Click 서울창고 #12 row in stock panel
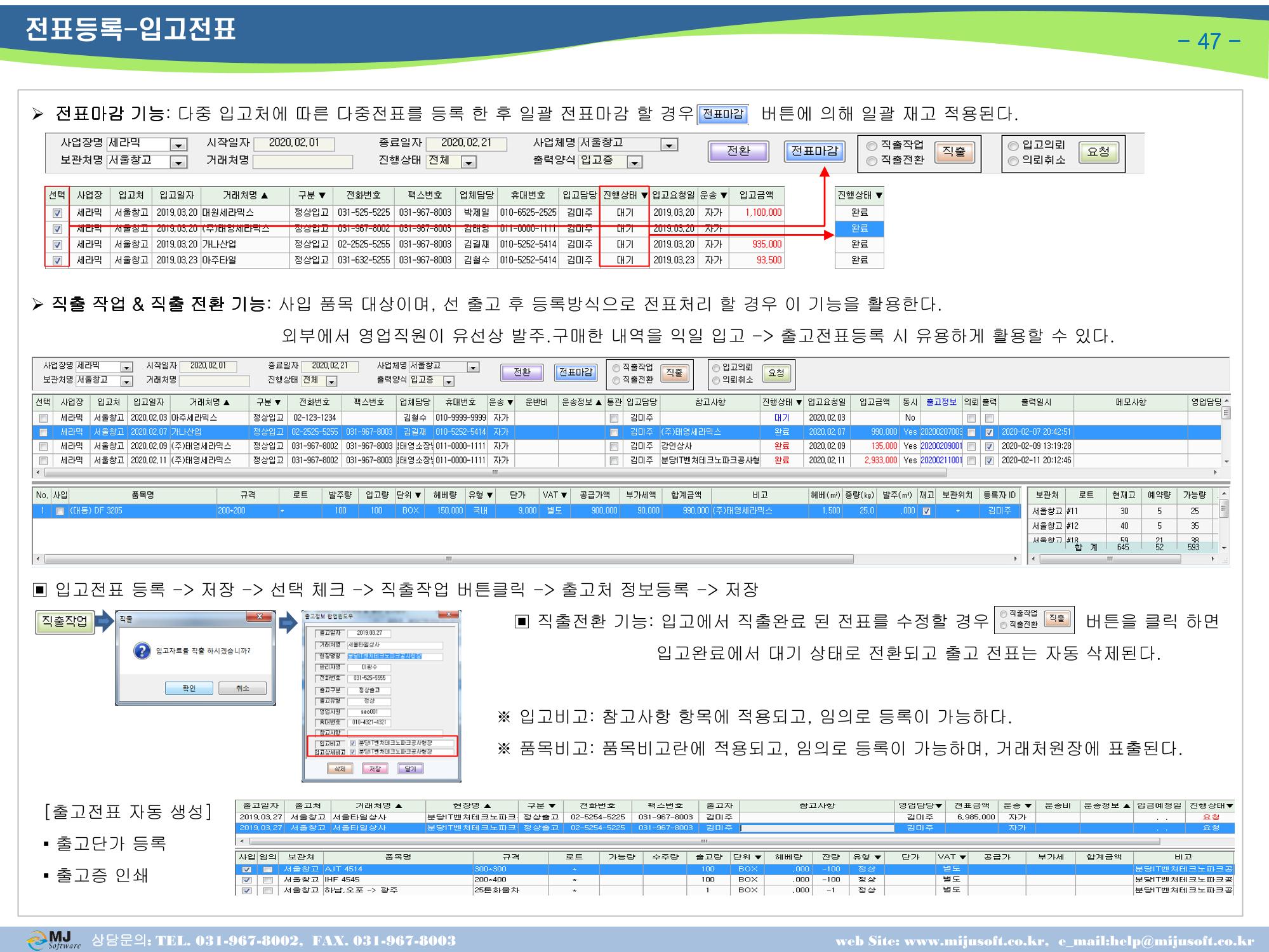 tap(1122, 526)
